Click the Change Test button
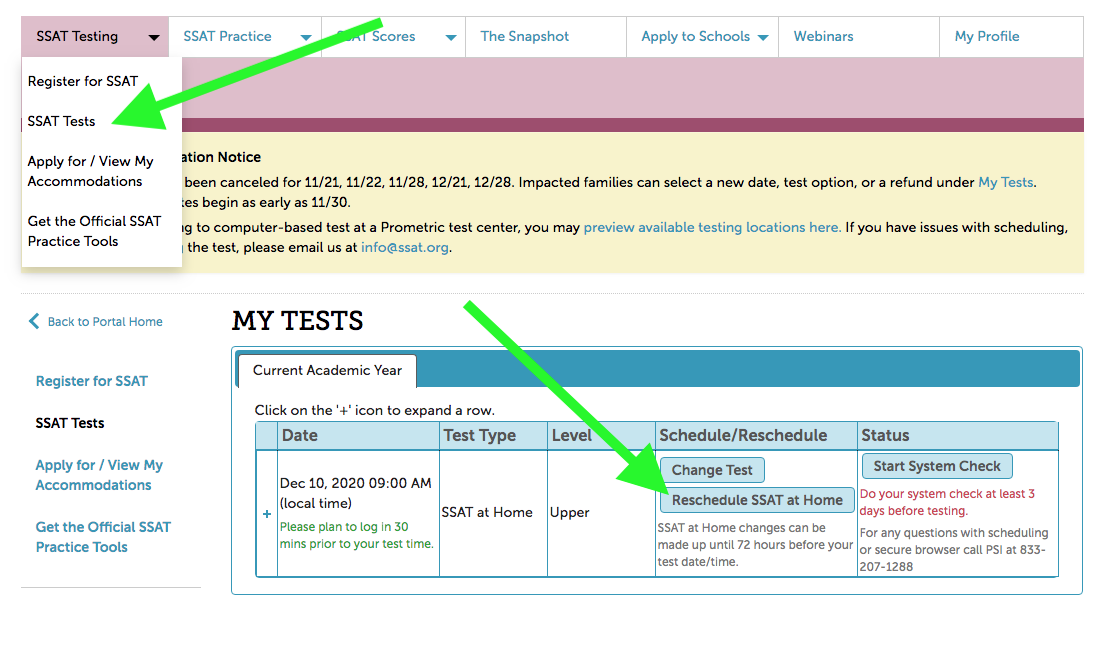 coord(712,469)
